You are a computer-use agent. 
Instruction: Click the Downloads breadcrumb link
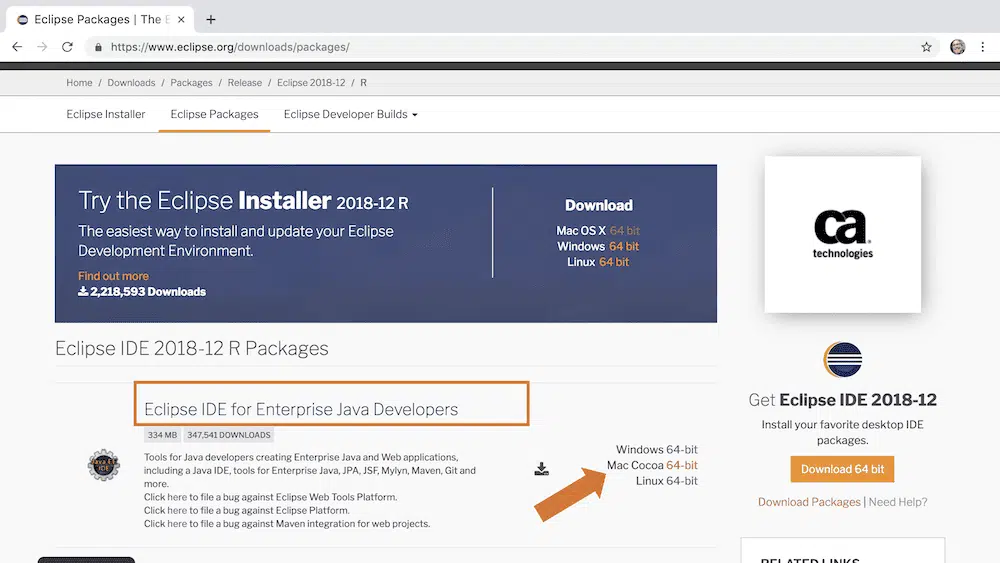(x=131, y=83)
